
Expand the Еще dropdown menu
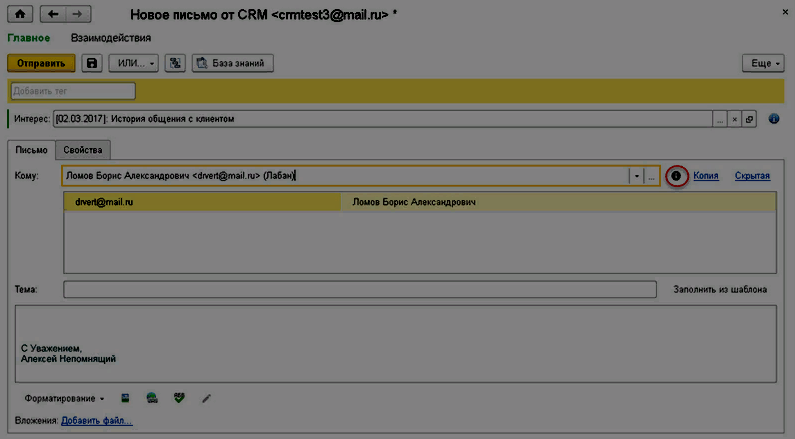765,63
